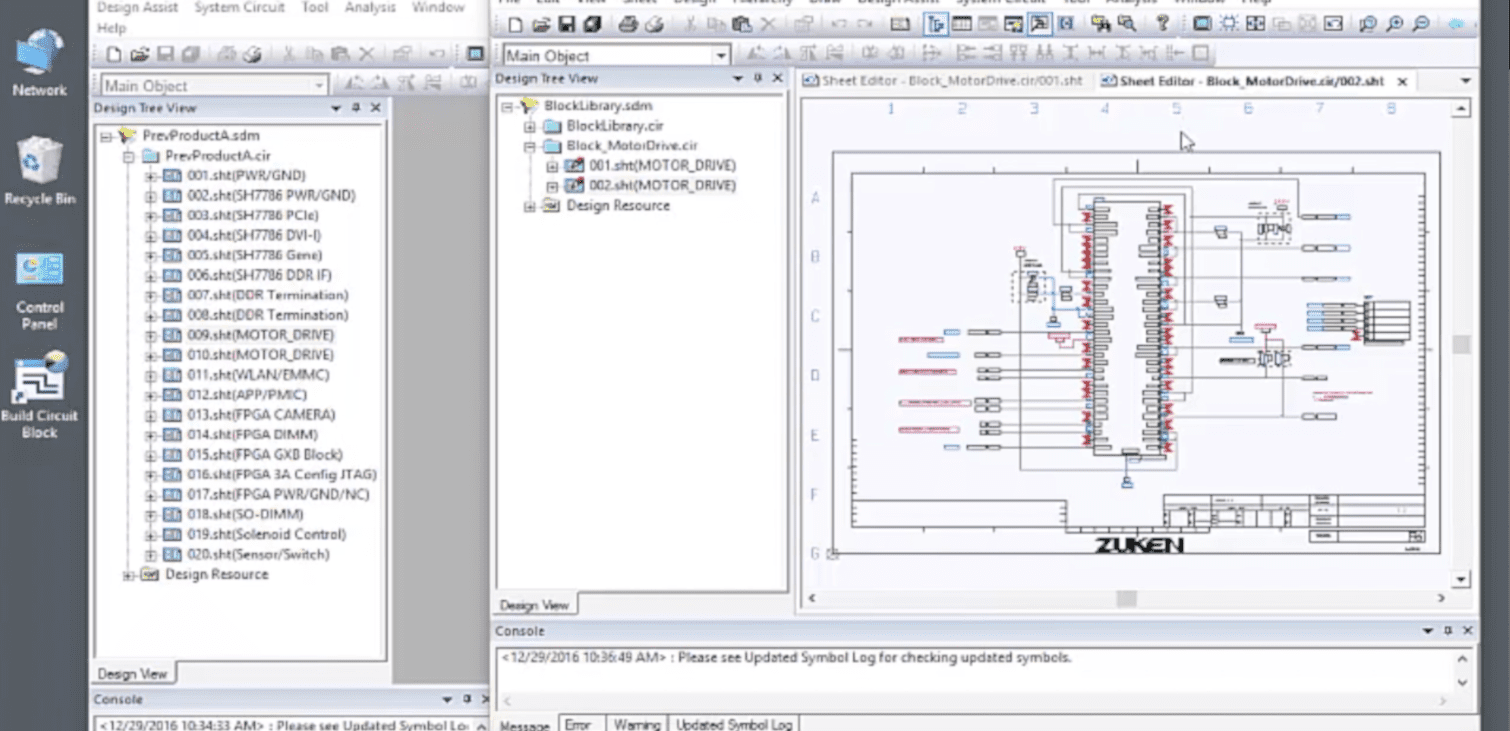Click the Open folder icon in left toolbar
The width and height of the screenshot is (1510, 731).
pos(139,55)
